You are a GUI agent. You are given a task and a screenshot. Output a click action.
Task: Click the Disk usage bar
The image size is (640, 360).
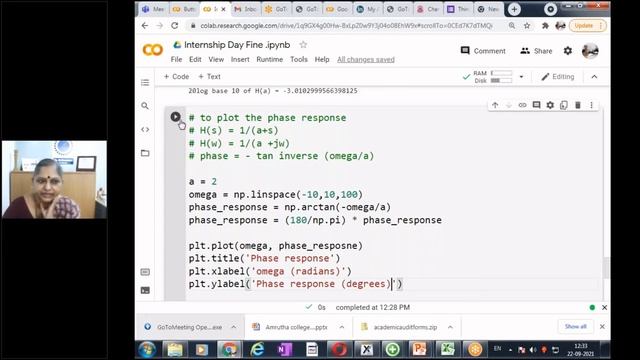(x=501, y=81)
